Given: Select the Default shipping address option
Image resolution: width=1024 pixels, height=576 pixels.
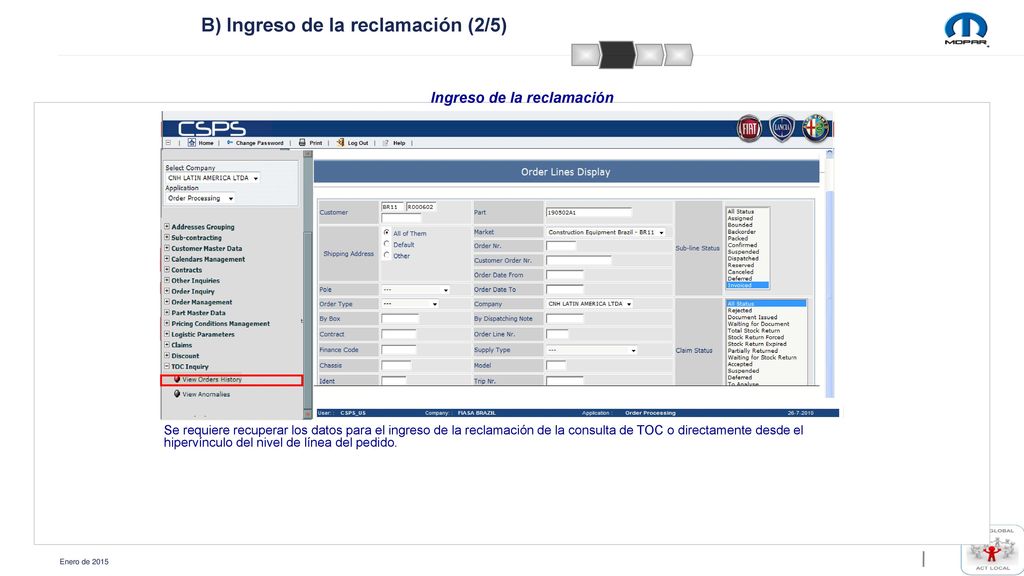Looking at the screenshot, I should point(387,244).
